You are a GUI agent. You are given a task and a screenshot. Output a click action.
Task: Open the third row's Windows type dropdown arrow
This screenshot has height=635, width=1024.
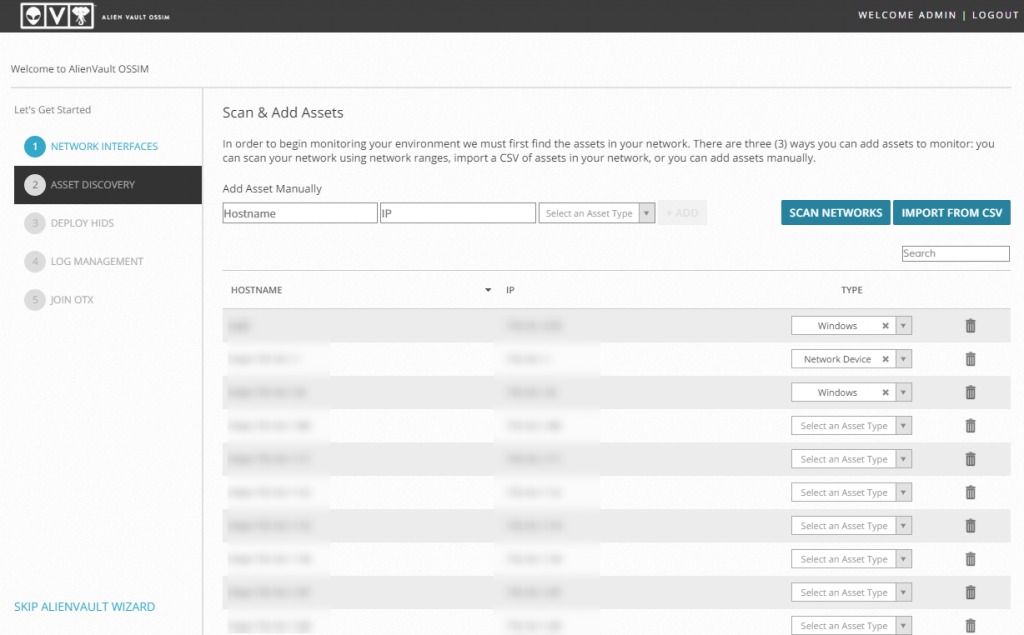coord(904,393)
